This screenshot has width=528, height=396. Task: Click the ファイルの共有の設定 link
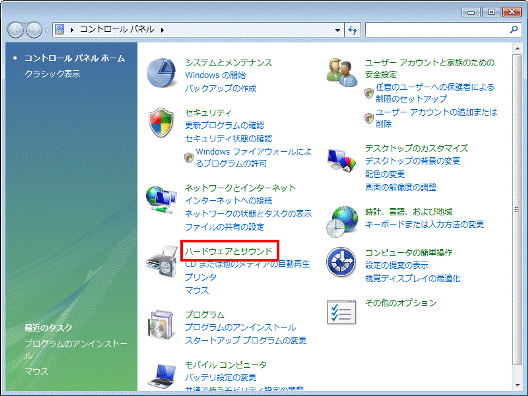click(225, 227)
